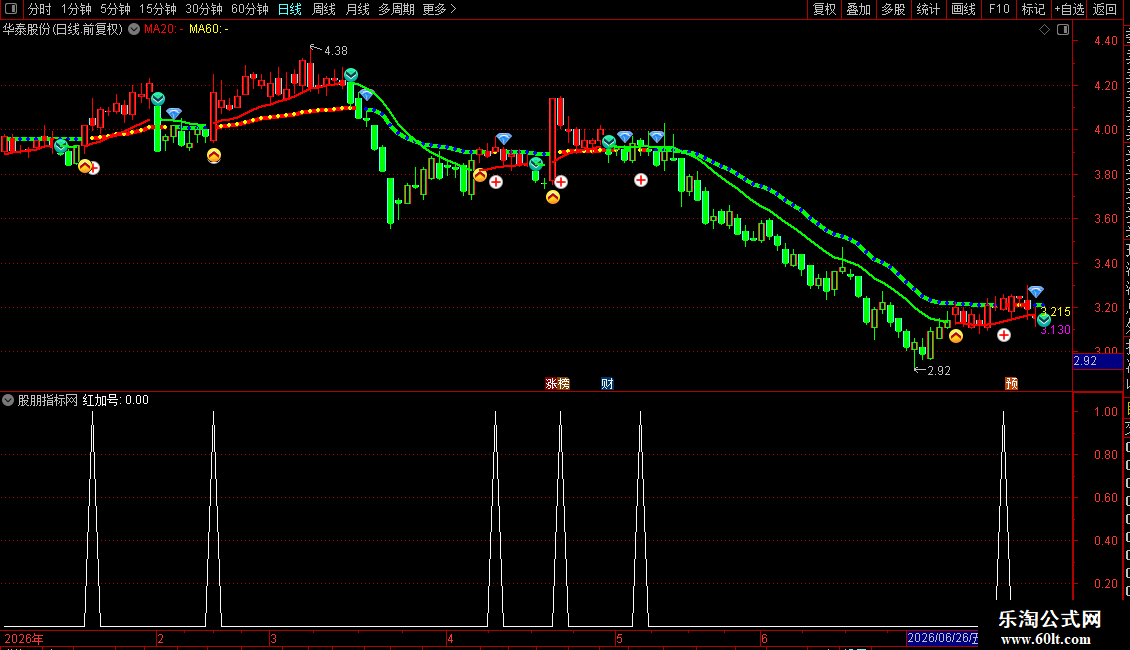The height and width of the screenshot is (650, 1130).
Task: Click the 预 marker near the chart bottom
Action: click(x=1012, y=383)
